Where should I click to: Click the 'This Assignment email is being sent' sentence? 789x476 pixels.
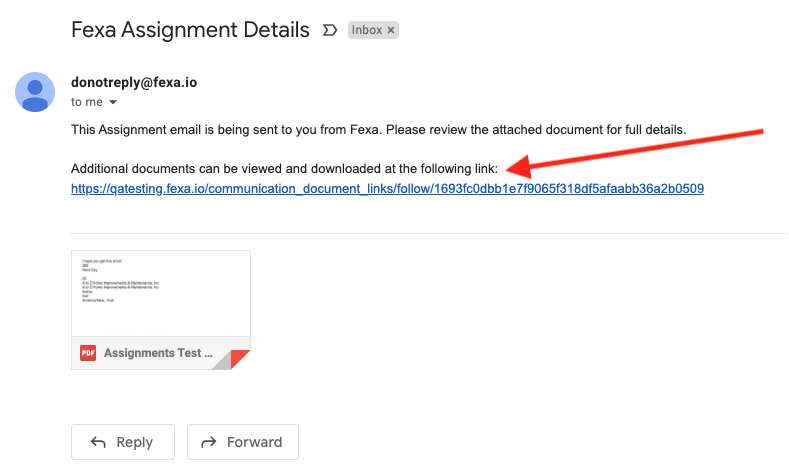point(378,130)
